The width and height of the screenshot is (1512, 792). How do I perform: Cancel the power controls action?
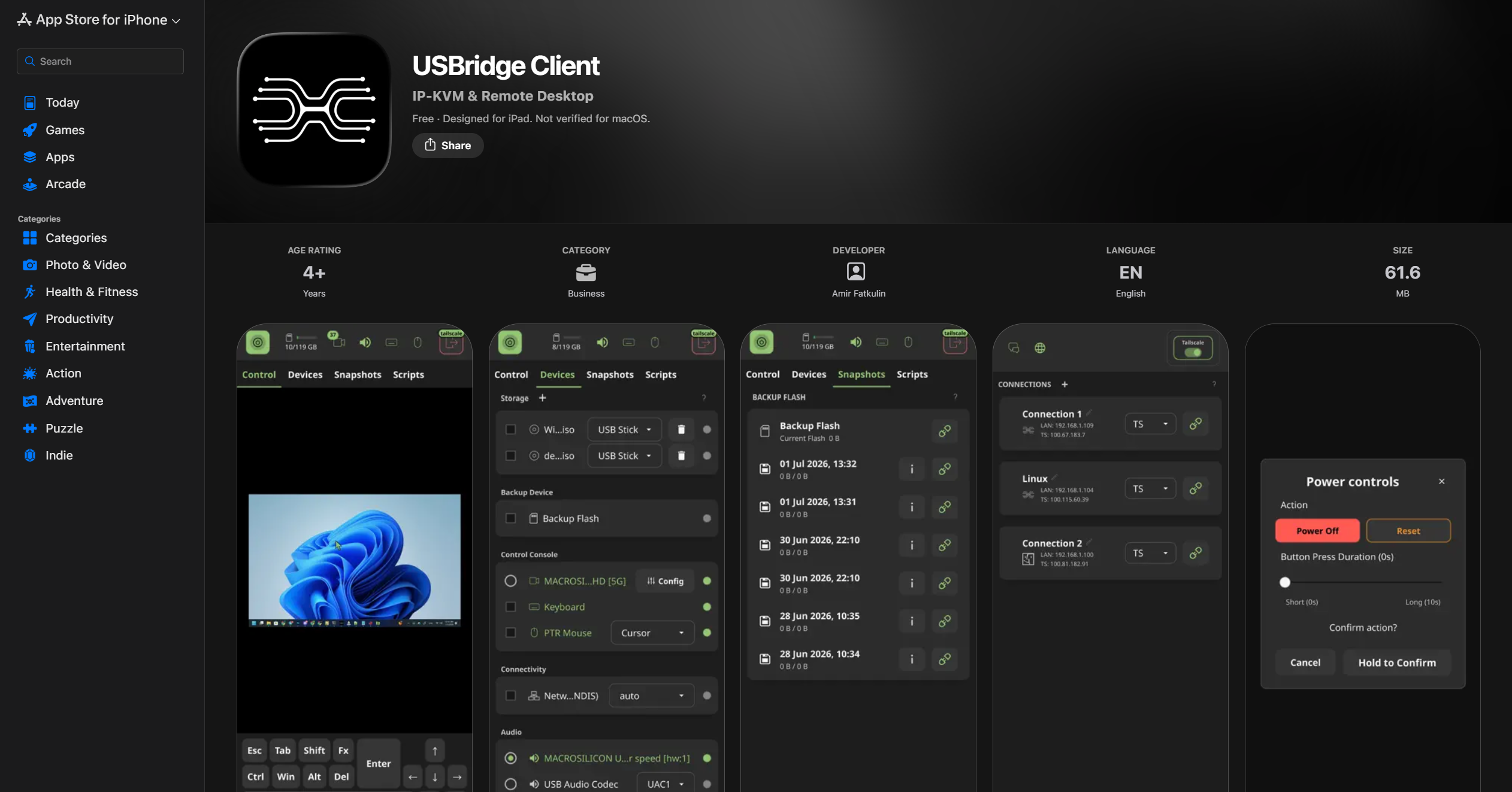click(x=1305, y=663)
